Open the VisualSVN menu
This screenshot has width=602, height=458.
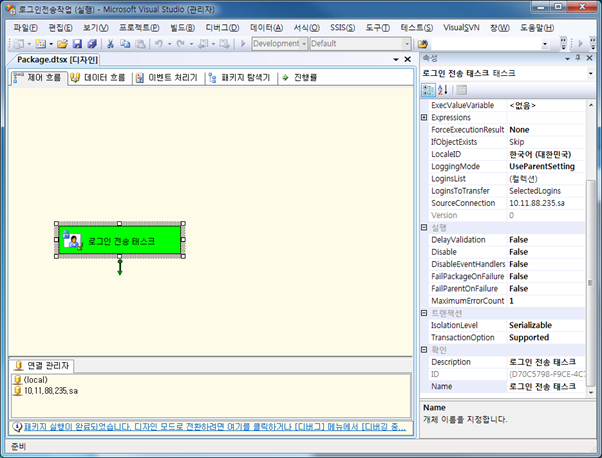pyautogui.click(x=461, y=28)
